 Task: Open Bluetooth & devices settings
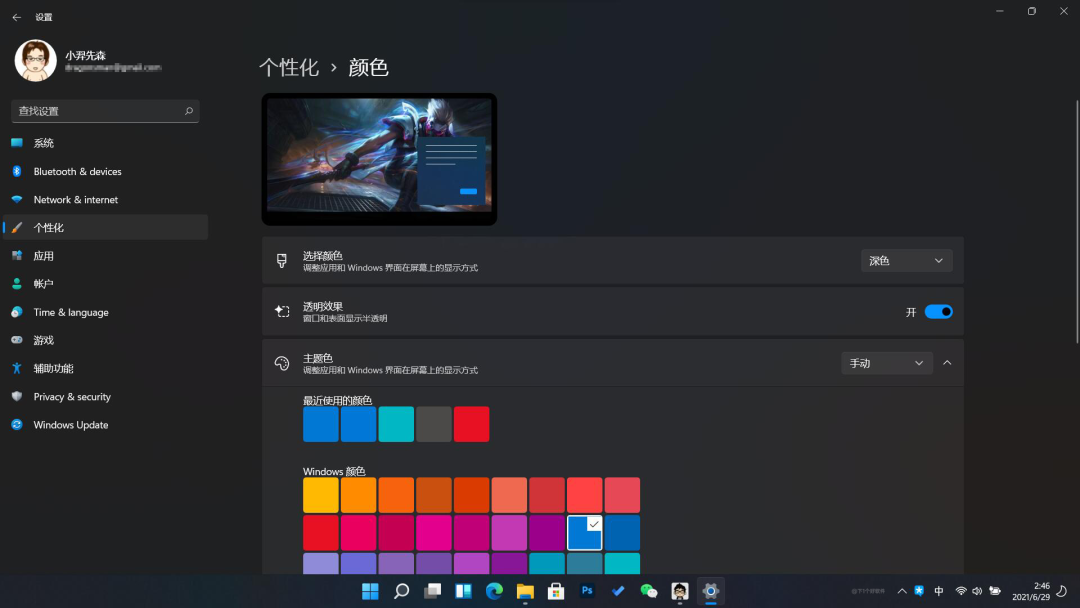coord(77,172)
